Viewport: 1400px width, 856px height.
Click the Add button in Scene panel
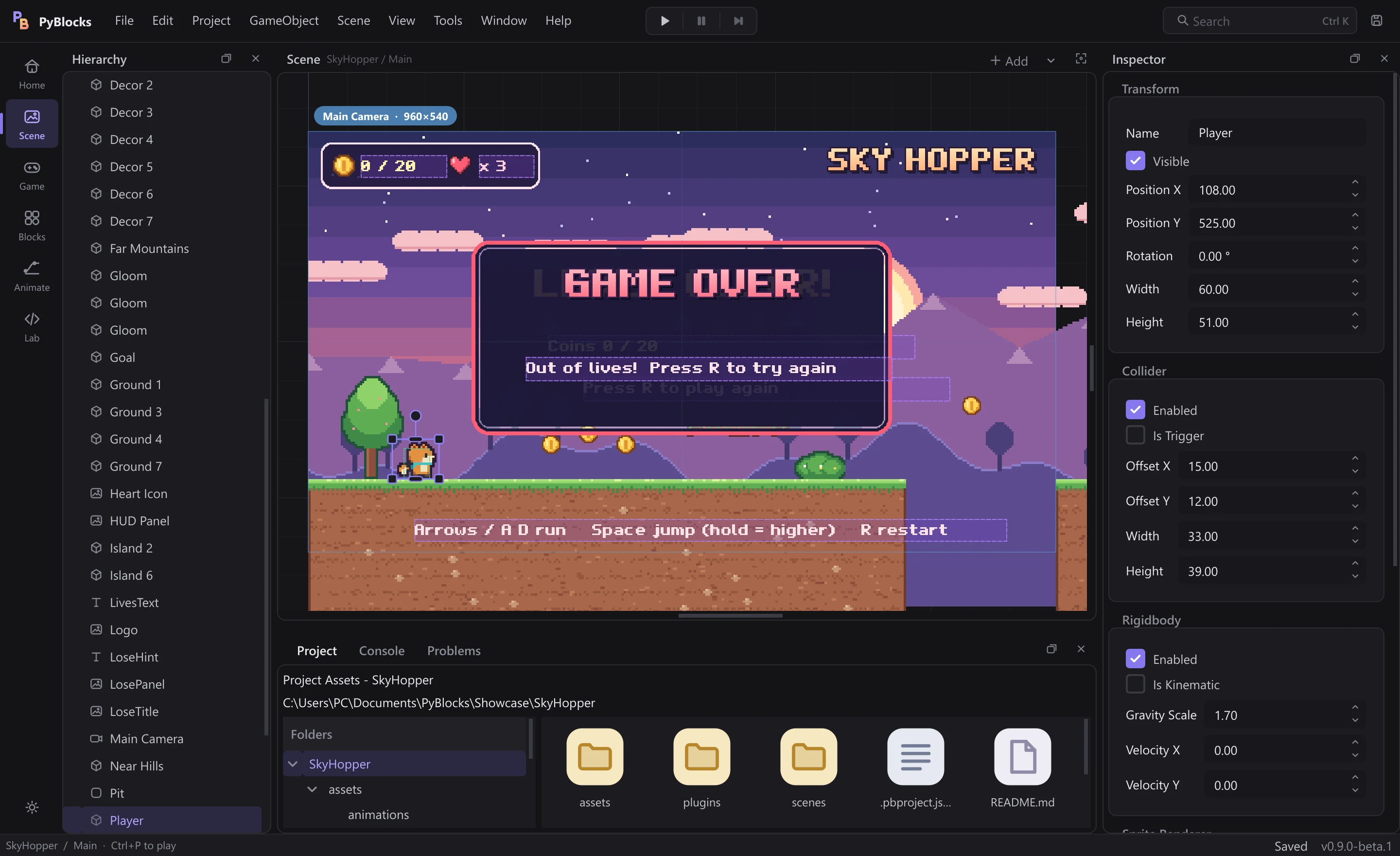coord(1009,61)
